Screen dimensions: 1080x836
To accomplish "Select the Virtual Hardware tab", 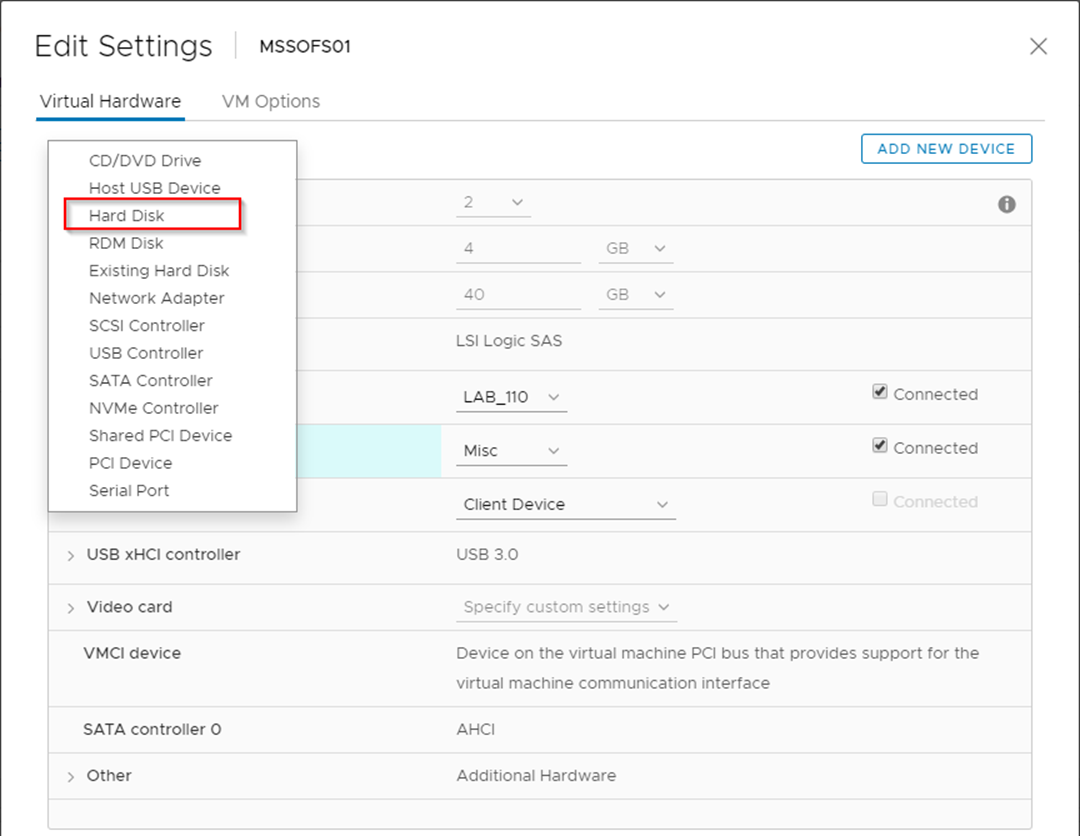I will point(110,101).
